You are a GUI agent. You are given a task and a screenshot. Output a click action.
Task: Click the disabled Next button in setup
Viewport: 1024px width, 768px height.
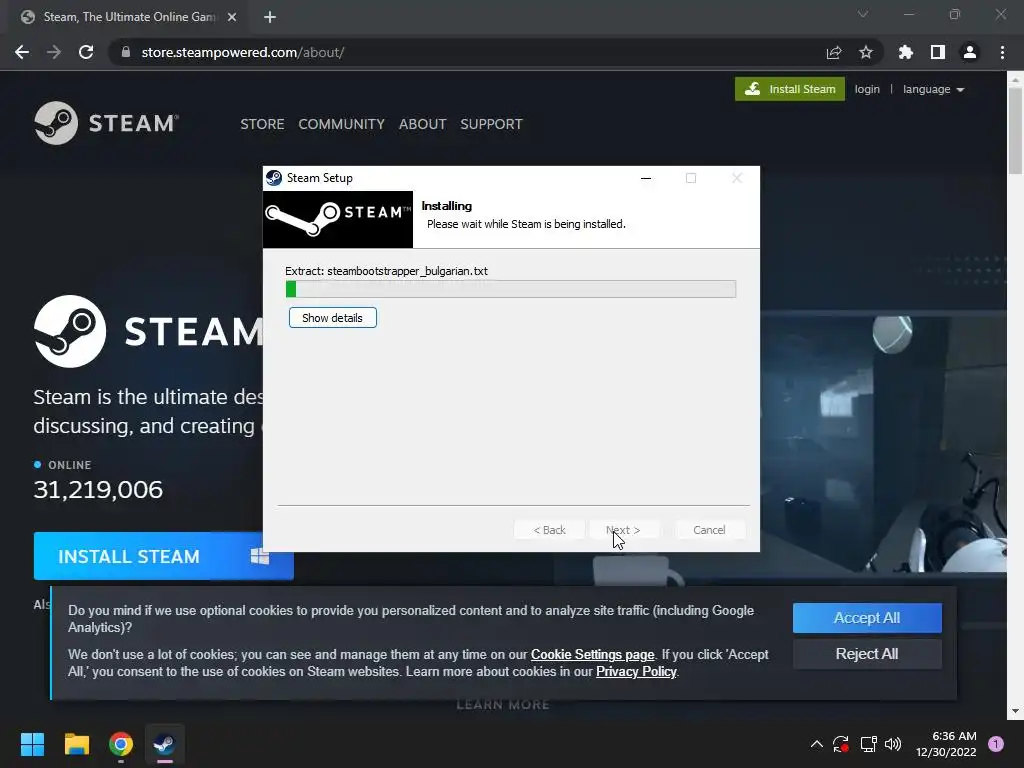(x=623, y=530)
